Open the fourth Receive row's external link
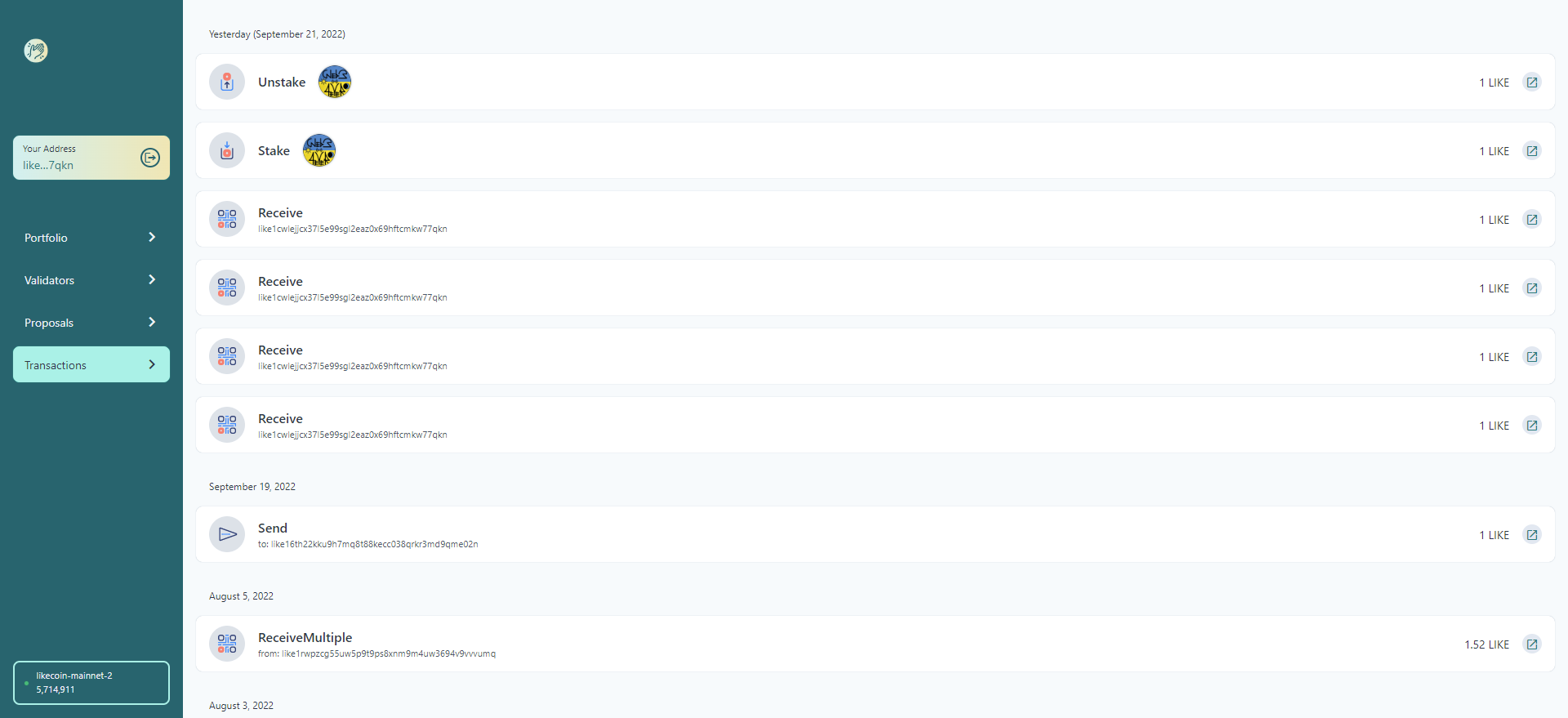The width and height of the screenshot is (1568, 718). click(x=1532, y=426)
